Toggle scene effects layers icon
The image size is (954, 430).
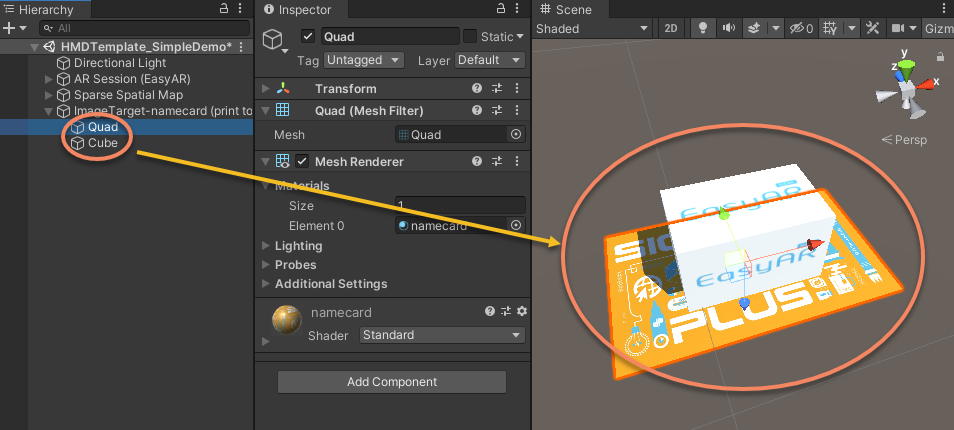[753, 28]
